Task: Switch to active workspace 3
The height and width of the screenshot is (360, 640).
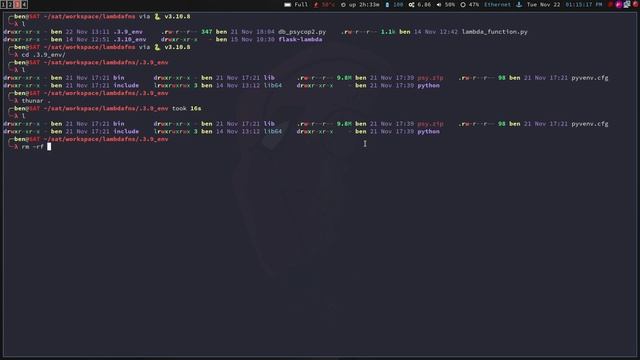Action: coord(17,4)
